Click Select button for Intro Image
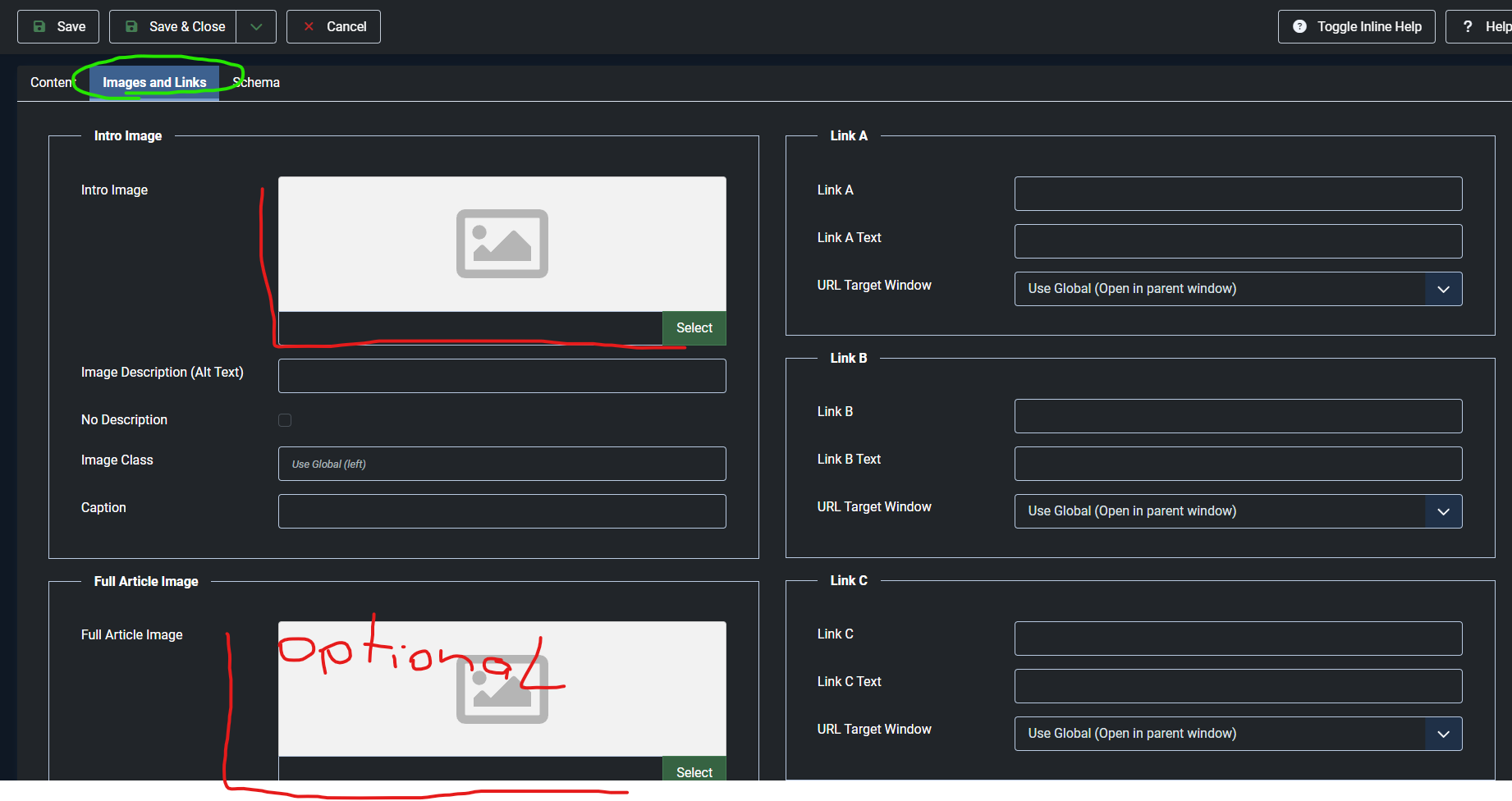This screenshot has height=801, width=1512. [694, 328]
